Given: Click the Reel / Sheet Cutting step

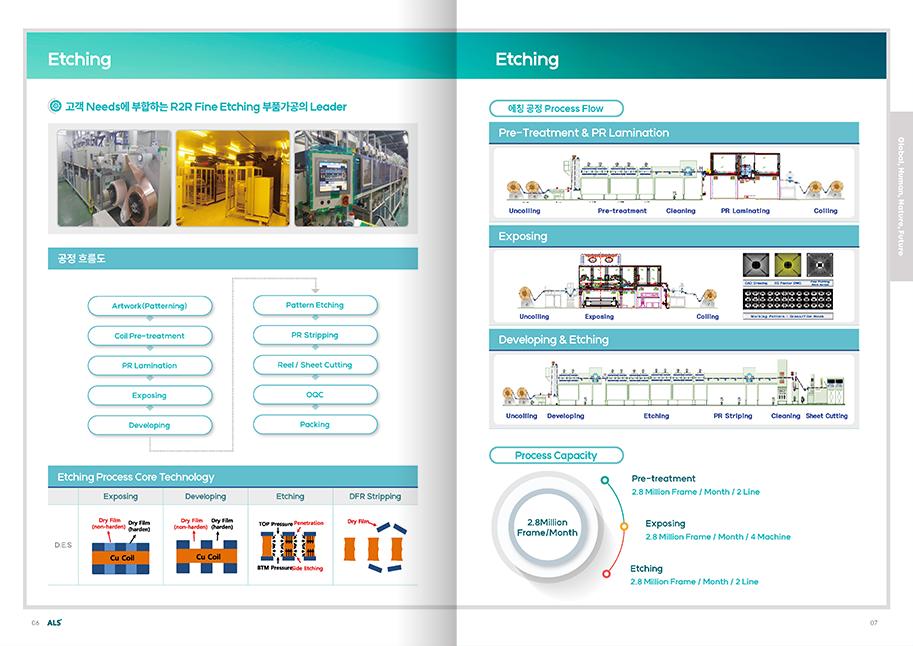Looking at the screenshot, I should click(x=315, y=365).
